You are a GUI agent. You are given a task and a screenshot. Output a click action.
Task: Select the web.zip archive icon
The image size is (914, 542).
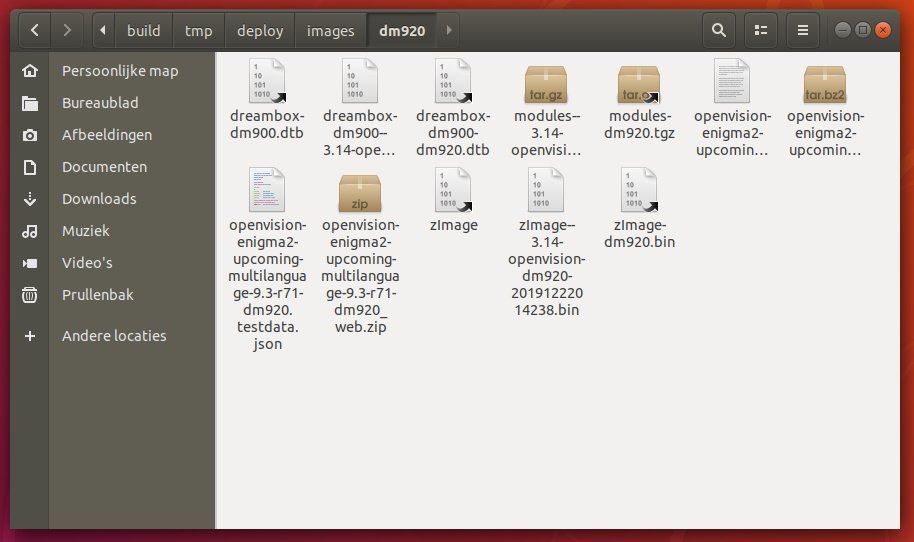[x=360, y=192]
